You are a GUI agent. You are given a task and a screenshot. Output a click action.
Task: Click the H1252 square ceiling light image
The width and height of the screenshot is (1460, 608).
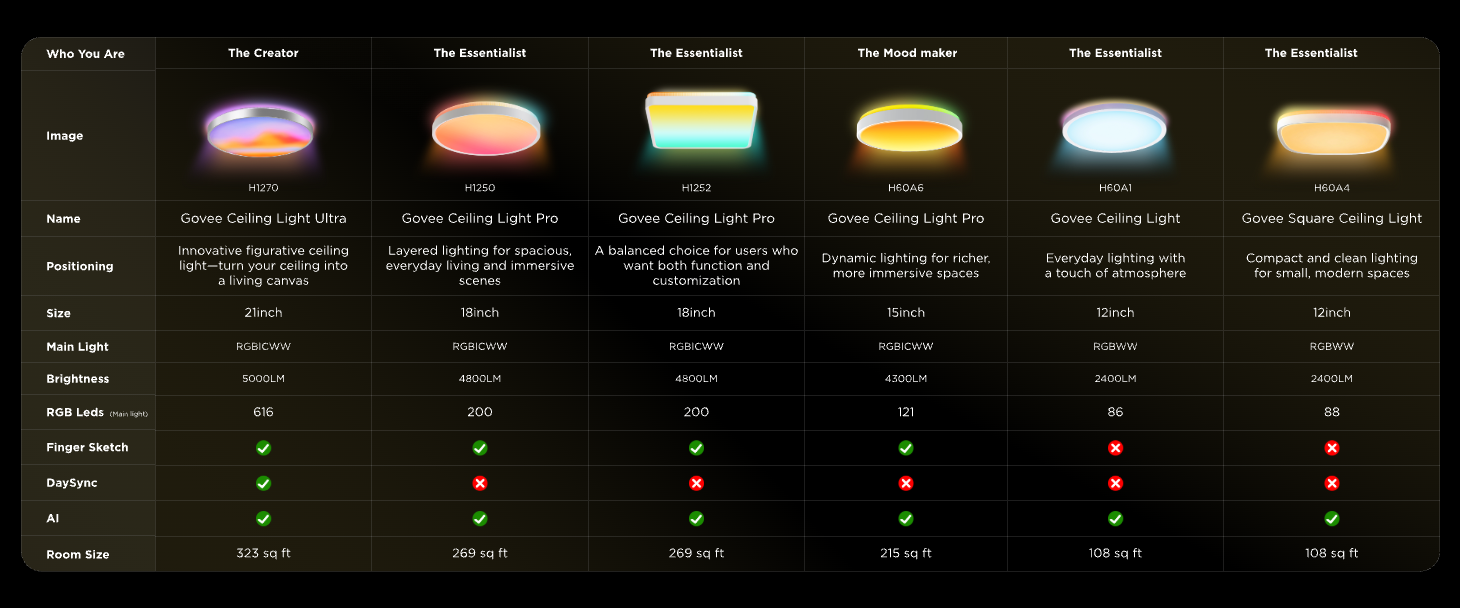click(702, 121)
